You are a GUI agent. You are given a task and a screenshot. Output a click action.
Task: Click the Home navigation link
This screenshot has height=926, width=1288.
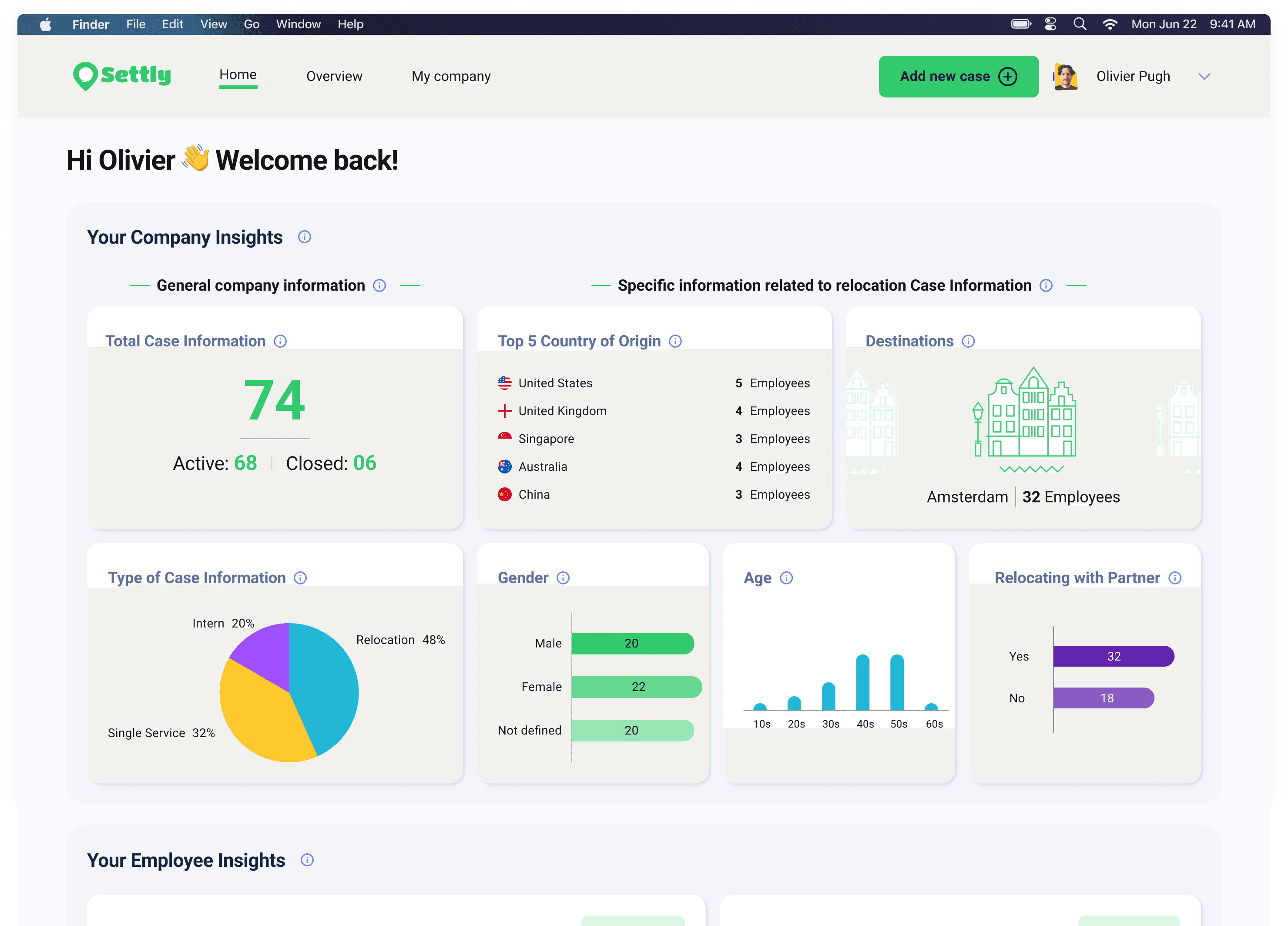tap(238, 75)
